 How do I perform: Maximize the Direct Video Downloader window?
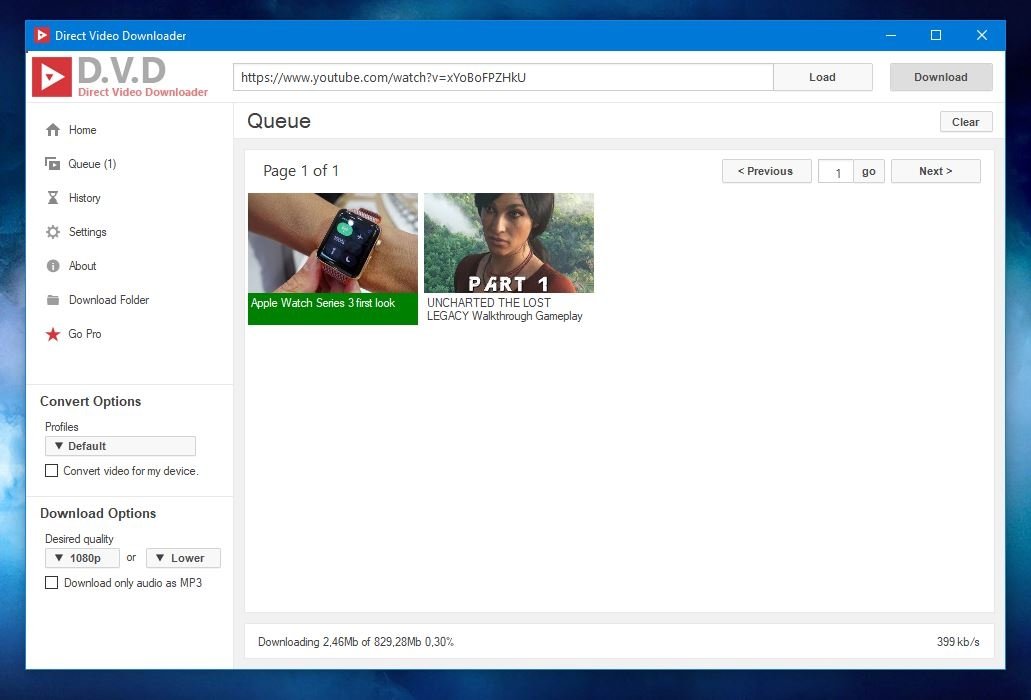coord(936,35)
